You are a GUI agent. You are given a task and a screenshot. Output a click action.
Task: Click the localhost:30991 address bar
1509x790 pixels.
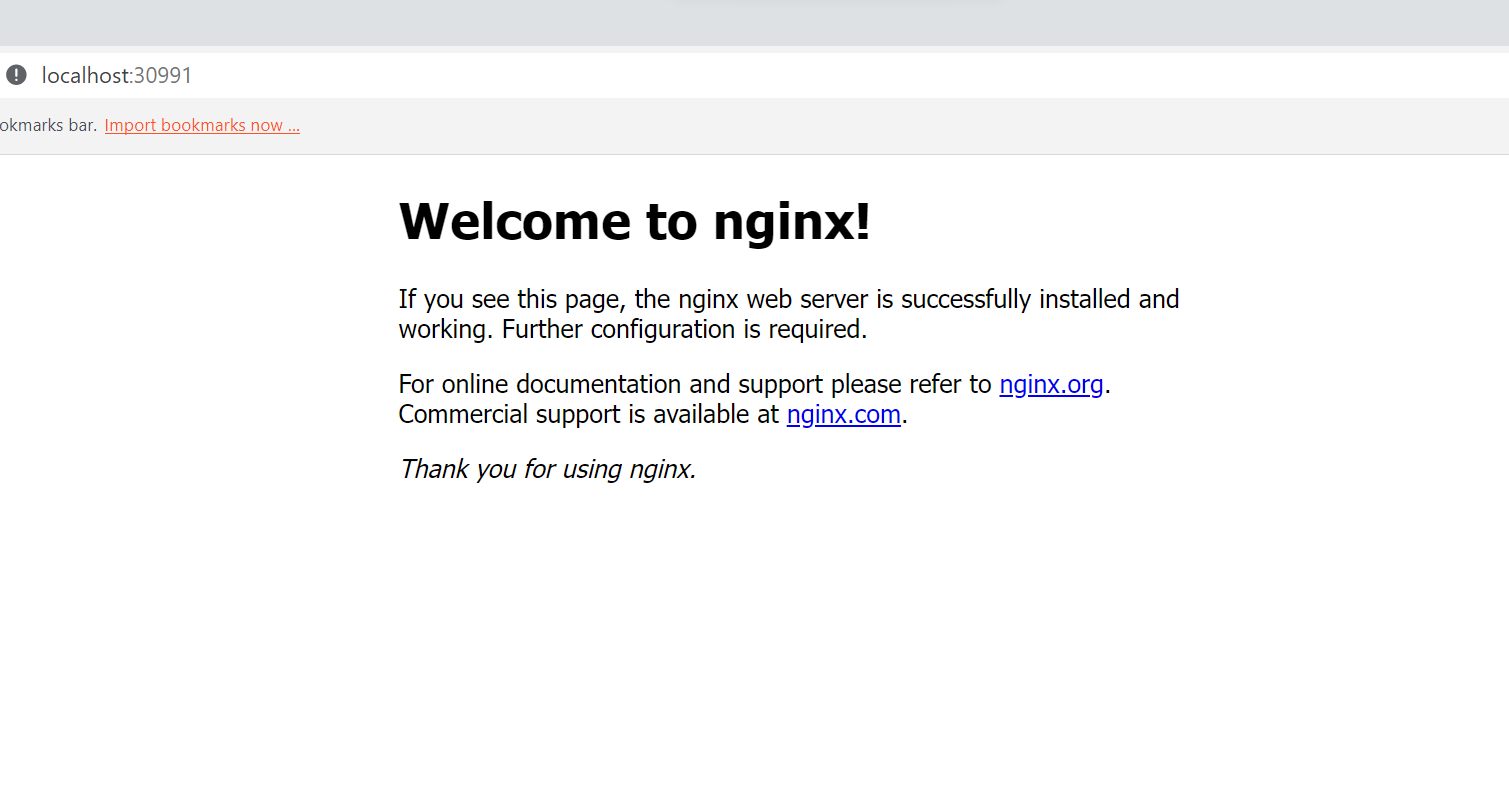pos(116,74)
